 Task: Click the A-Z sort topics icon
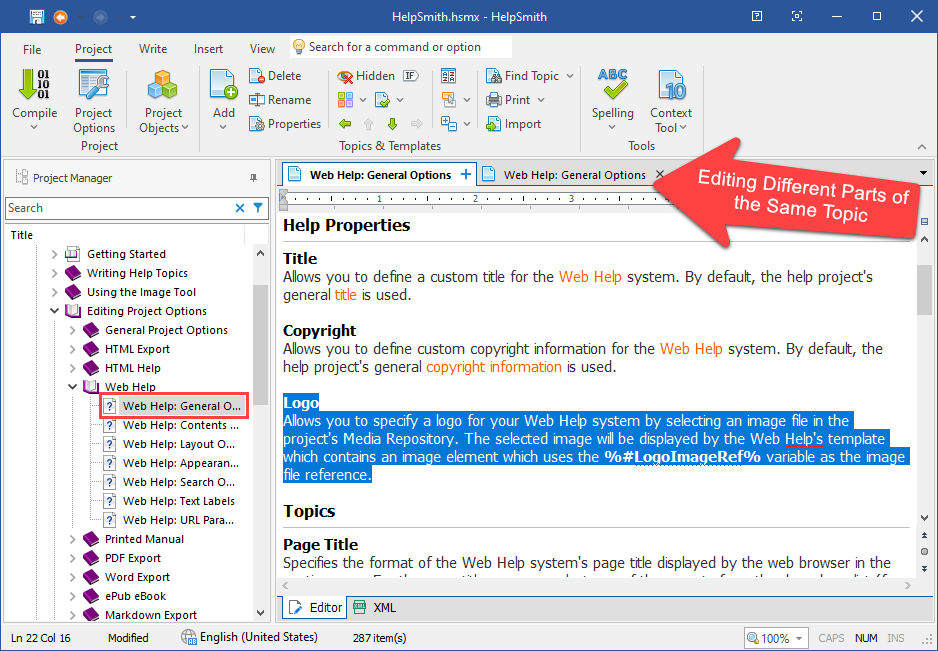click(x=449, y=76)
